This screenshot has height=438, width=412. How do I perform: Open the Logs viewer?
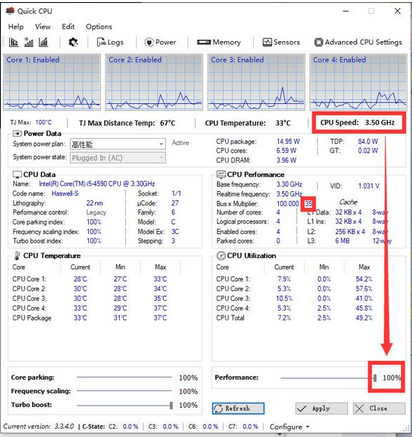pyautogui.click(x=110, y=42)
